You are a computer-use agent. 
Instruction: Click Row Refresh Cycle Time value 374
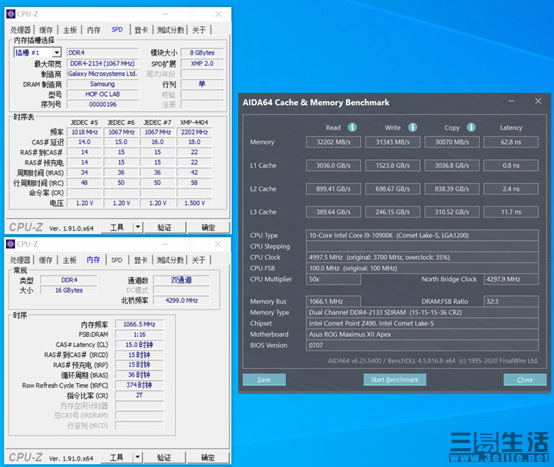(x=139, y=385)
